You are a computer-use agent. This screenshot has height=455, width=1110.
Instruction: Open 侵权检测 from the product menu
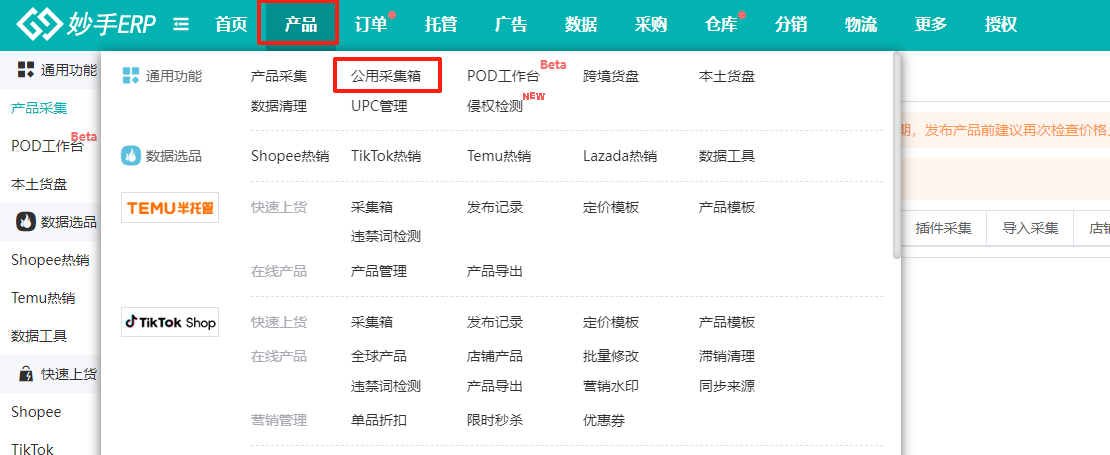[x=495, y=106]
